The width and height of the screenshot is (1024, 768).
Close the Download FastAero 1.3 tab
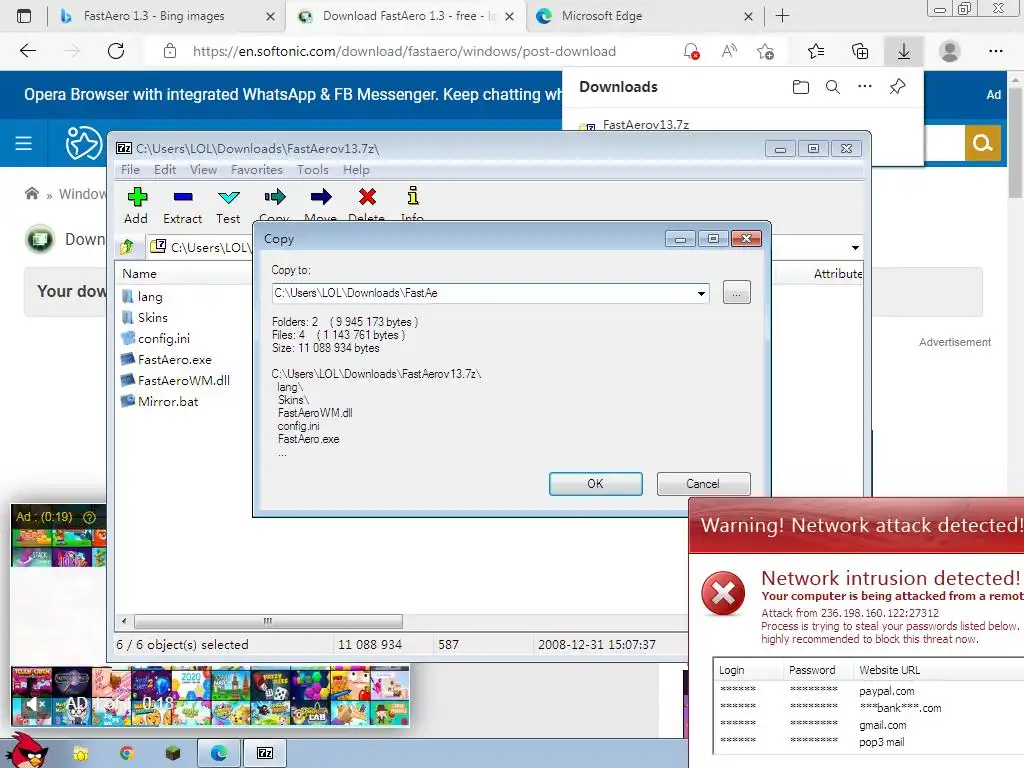(x=509, y=16)
